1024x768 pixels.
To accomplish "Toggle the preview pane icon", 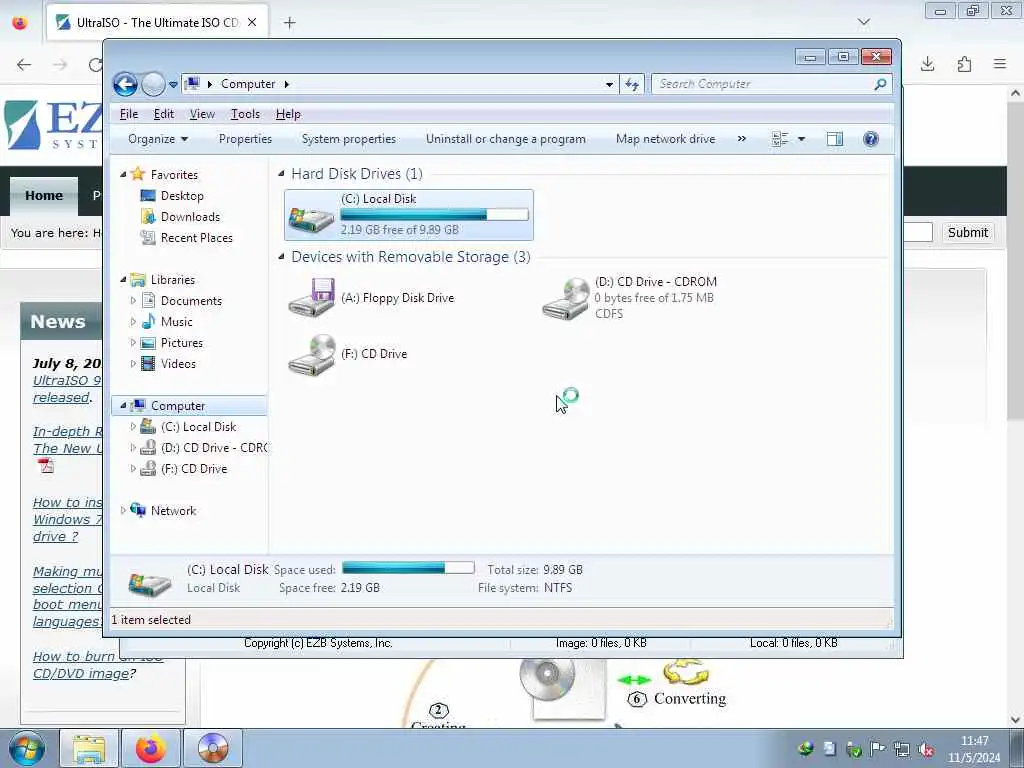I will tap(835, 139).
